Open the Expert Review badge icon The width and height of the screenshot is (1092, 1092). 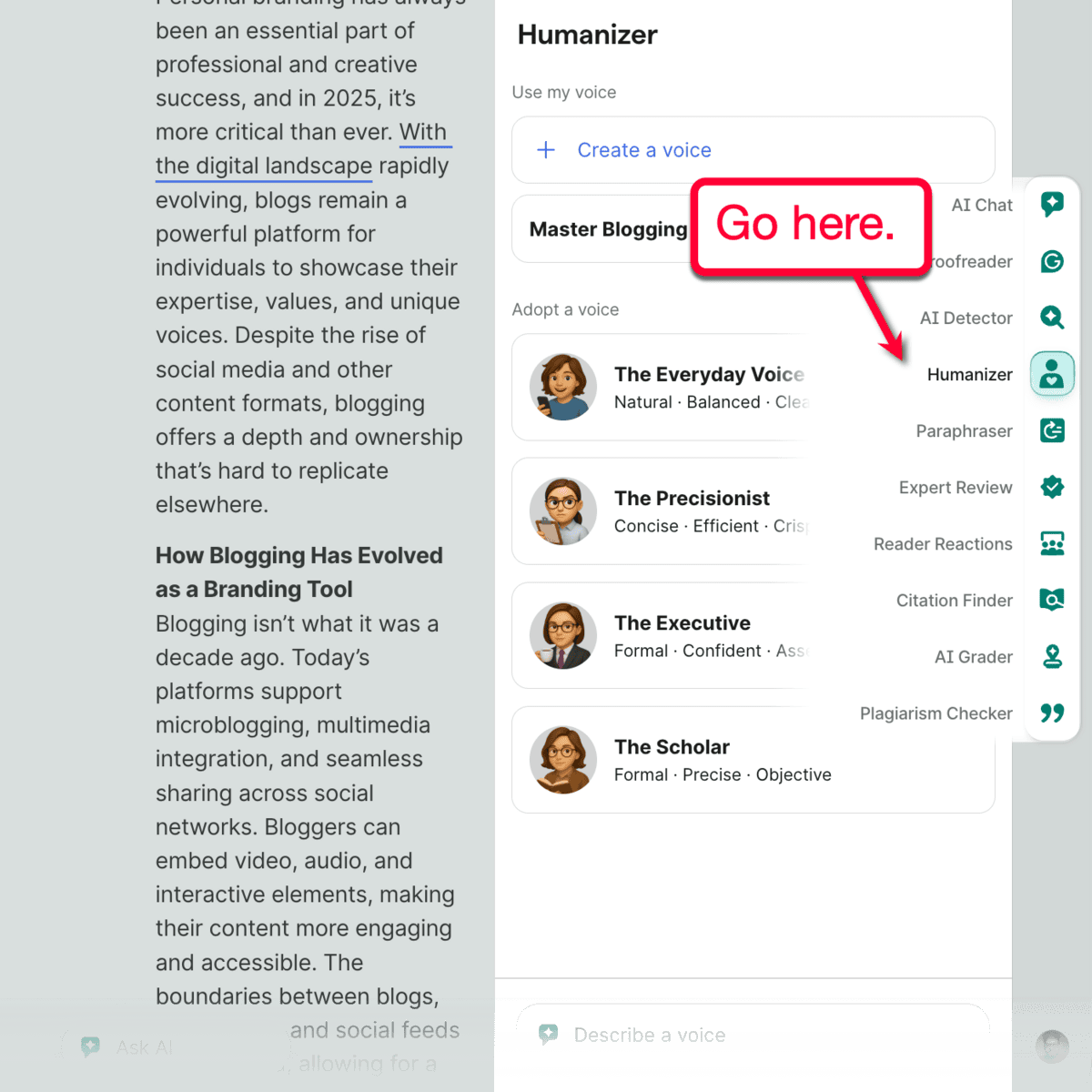point(1052,487)
